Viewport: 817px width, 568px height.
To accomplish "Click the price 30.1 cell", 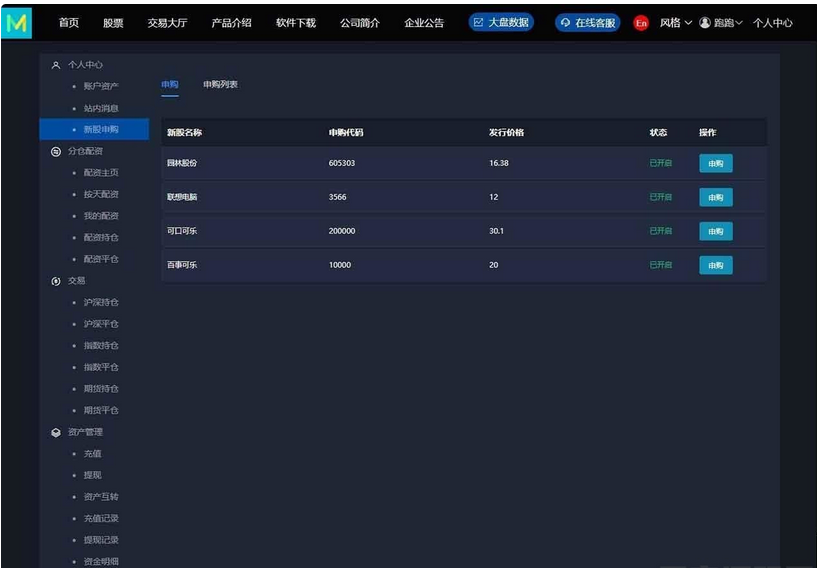I will (x=497, y=231).
